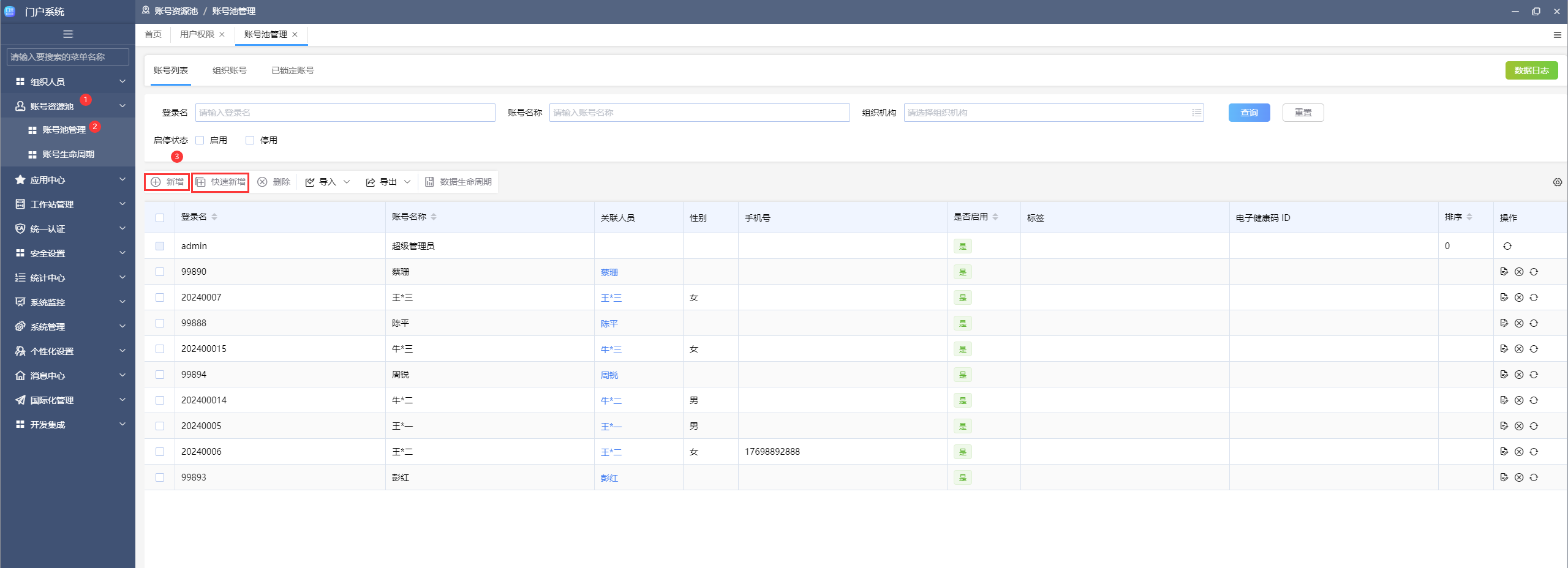The width and height of the screenshot is (1568, 568).
Task: Click the 新增 button
Action: [167, 182]
